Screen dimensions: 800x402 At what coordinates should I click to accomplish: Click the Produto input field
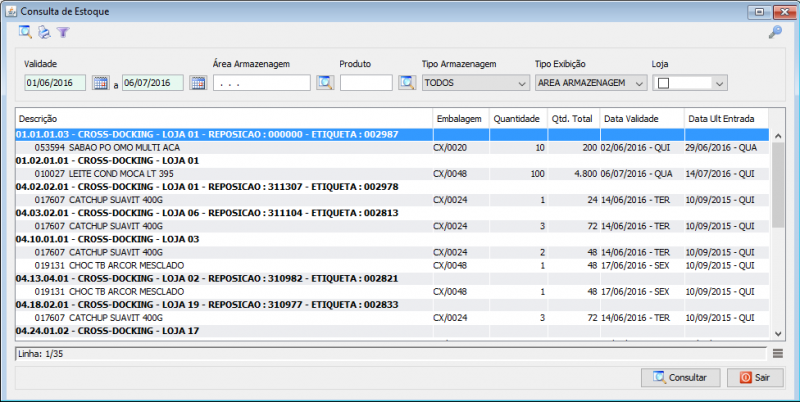point(366,83)
